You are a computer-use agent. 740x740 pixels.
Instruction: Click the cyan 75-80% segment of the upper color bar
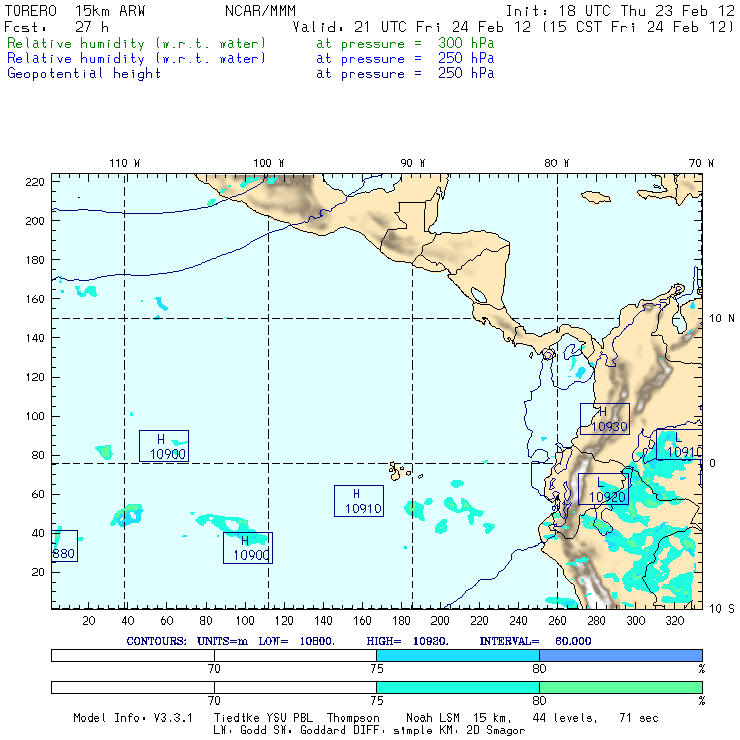[x=458, y=655]
